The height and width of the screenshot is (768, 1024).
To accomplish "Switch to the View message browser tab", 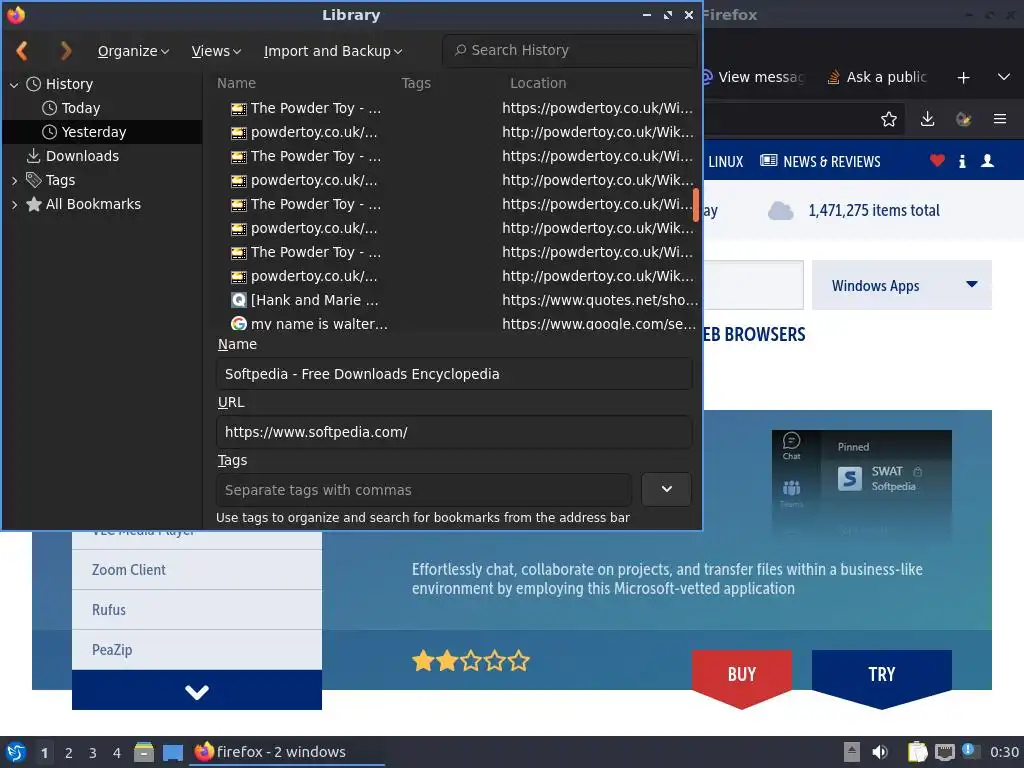I will coord(754,77).
